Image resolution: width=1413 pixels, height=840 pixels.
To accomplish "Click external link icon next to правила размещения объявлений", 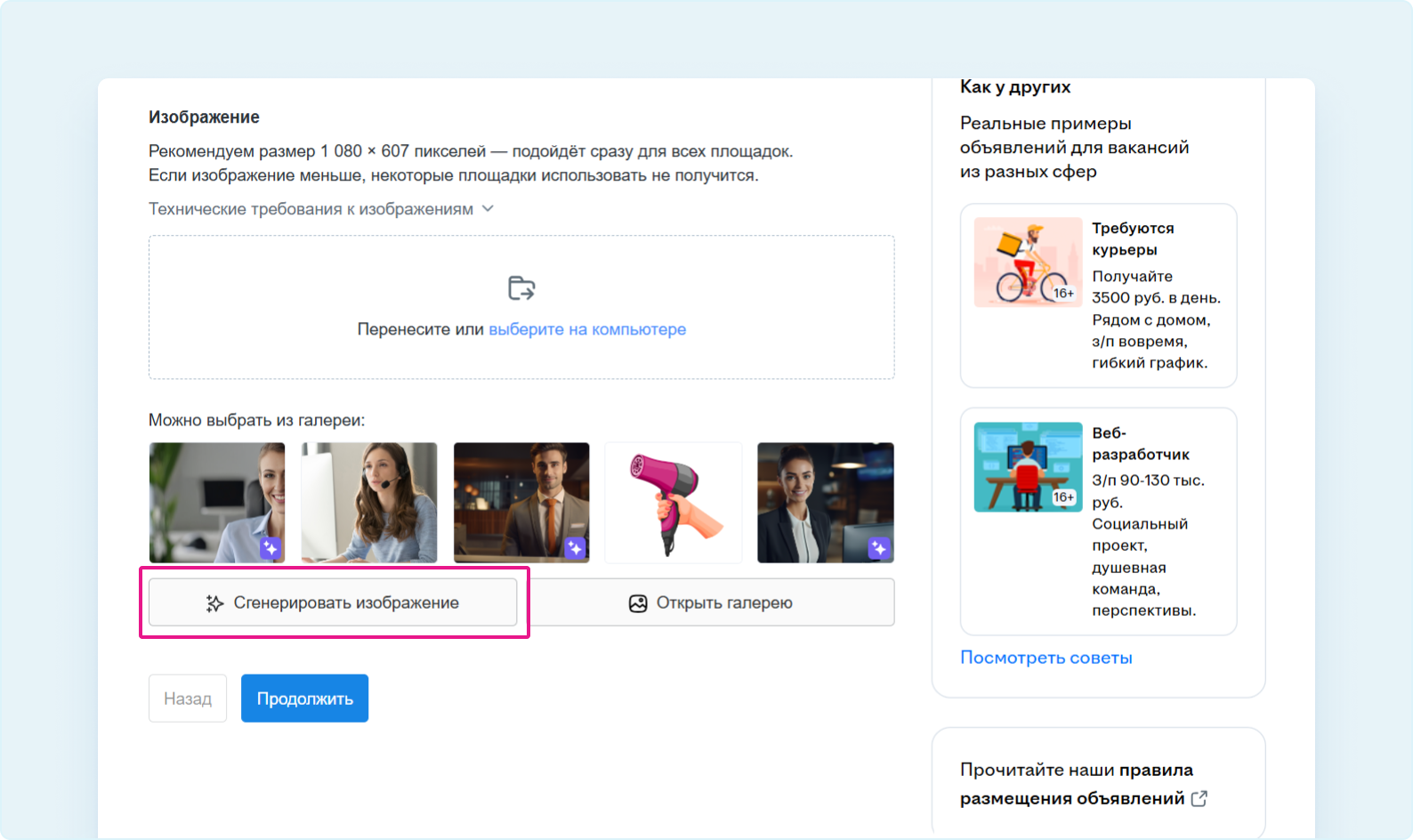I will pos(1199,798).
